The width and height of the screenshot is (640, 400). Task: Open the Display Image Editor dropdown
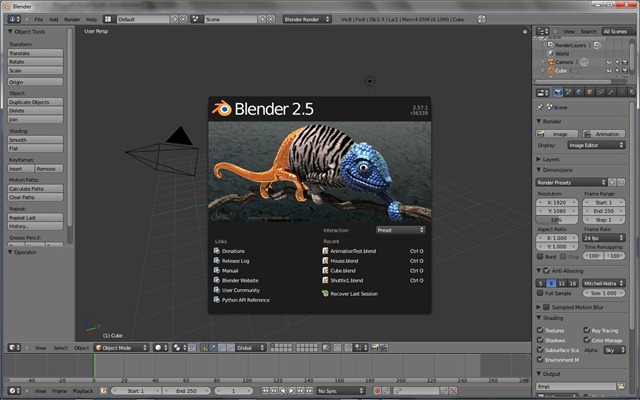click(x=596, y=145)
